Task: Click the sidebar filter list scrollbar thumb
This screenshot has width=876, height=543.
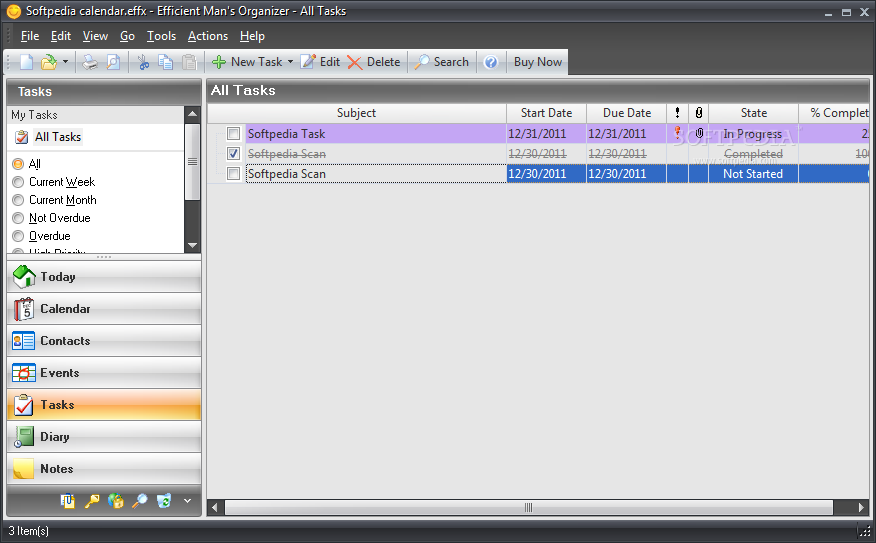Action: point(193,161)
